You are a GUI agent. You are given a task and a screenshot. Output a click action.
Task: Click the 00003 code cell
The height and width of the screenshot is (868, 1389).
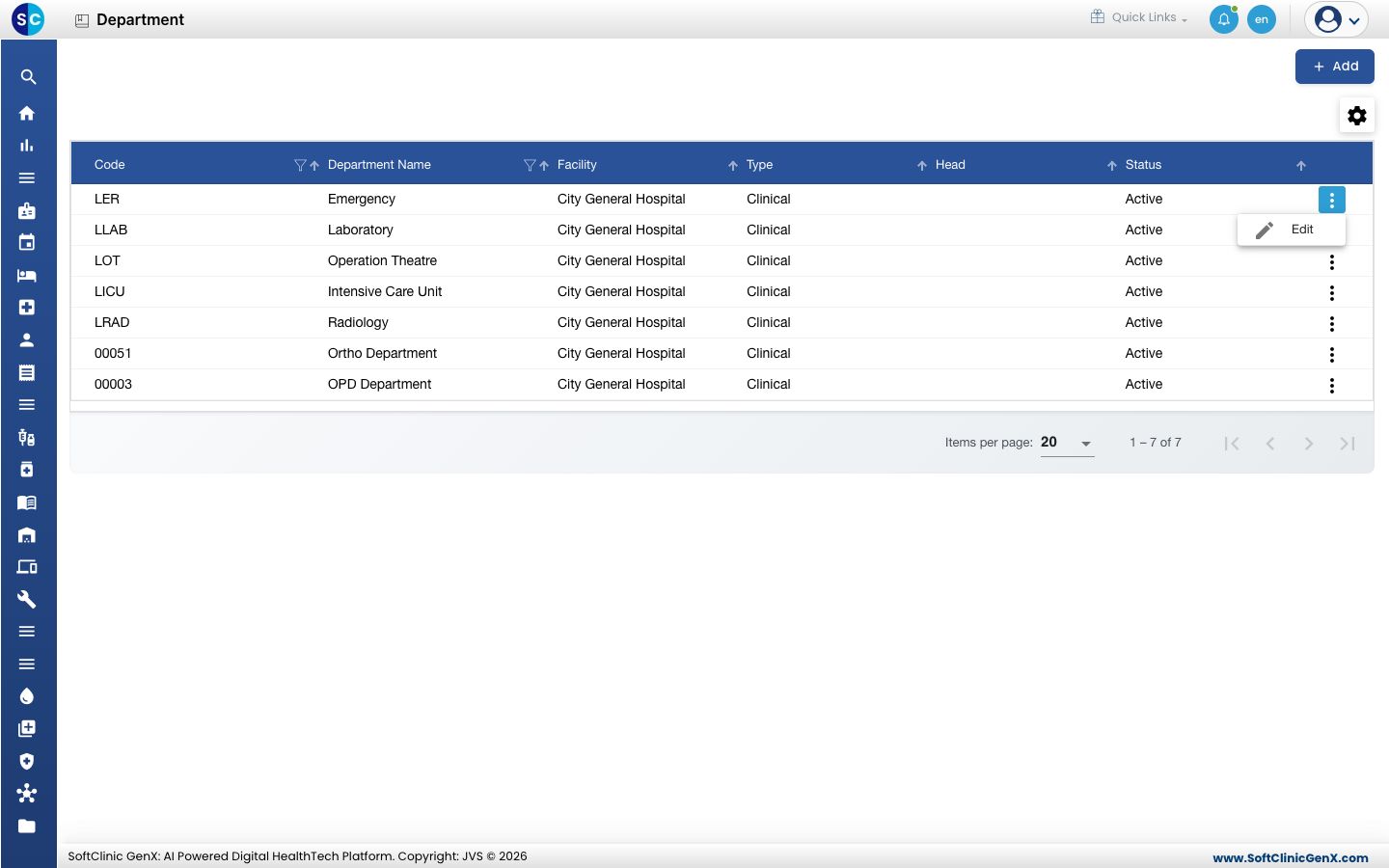[x=113, y=384]
